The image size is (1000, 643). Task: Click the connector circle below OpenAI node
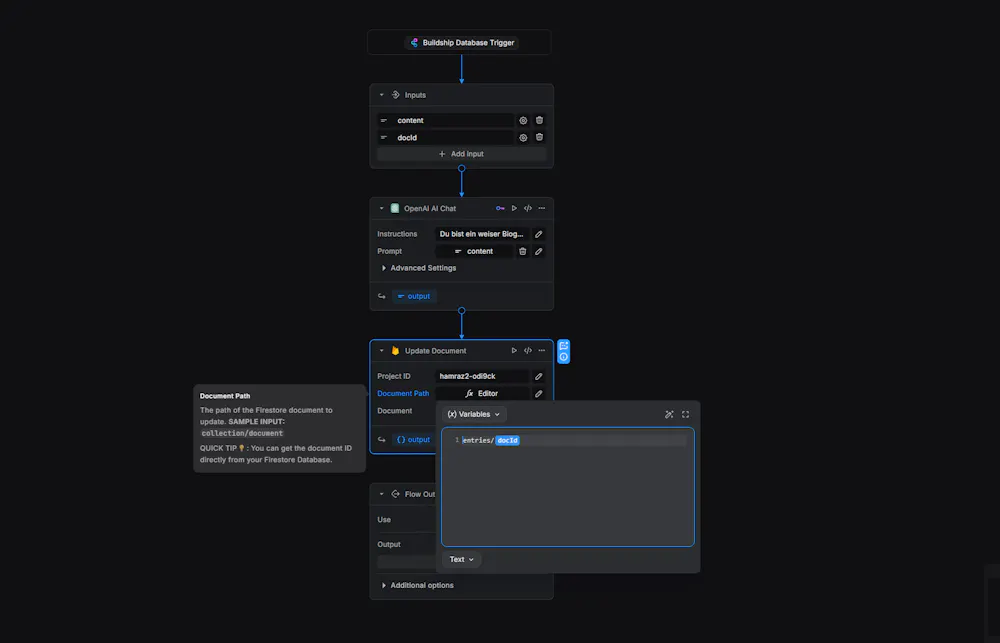(x=462, y=311)
